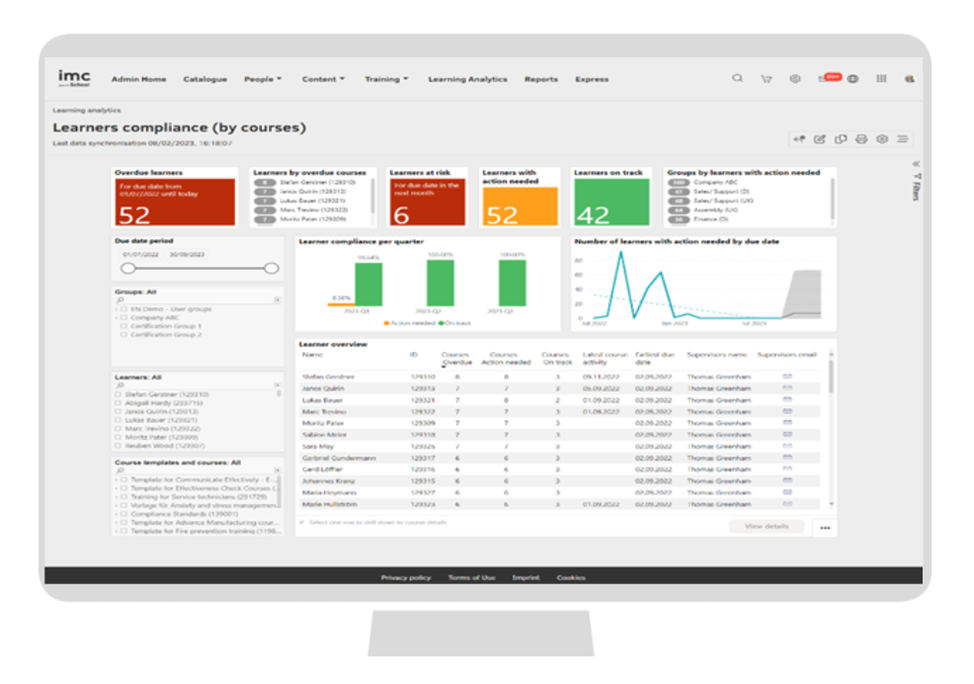The image size is (974, 684).
Task: Open the People dropdown menu
Action: pos(263,79)
